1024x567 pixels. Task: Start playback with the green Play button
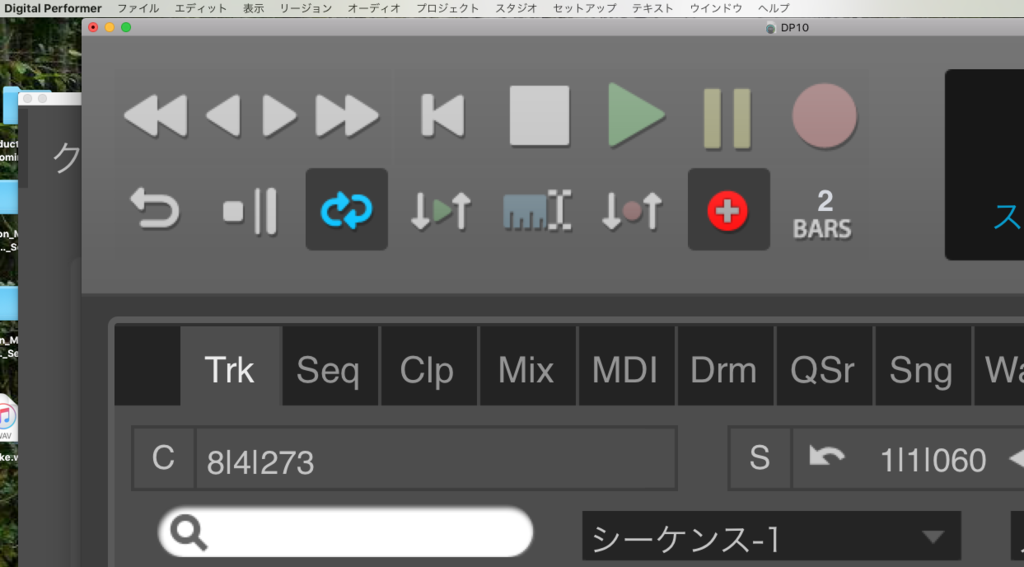point(636,116)
